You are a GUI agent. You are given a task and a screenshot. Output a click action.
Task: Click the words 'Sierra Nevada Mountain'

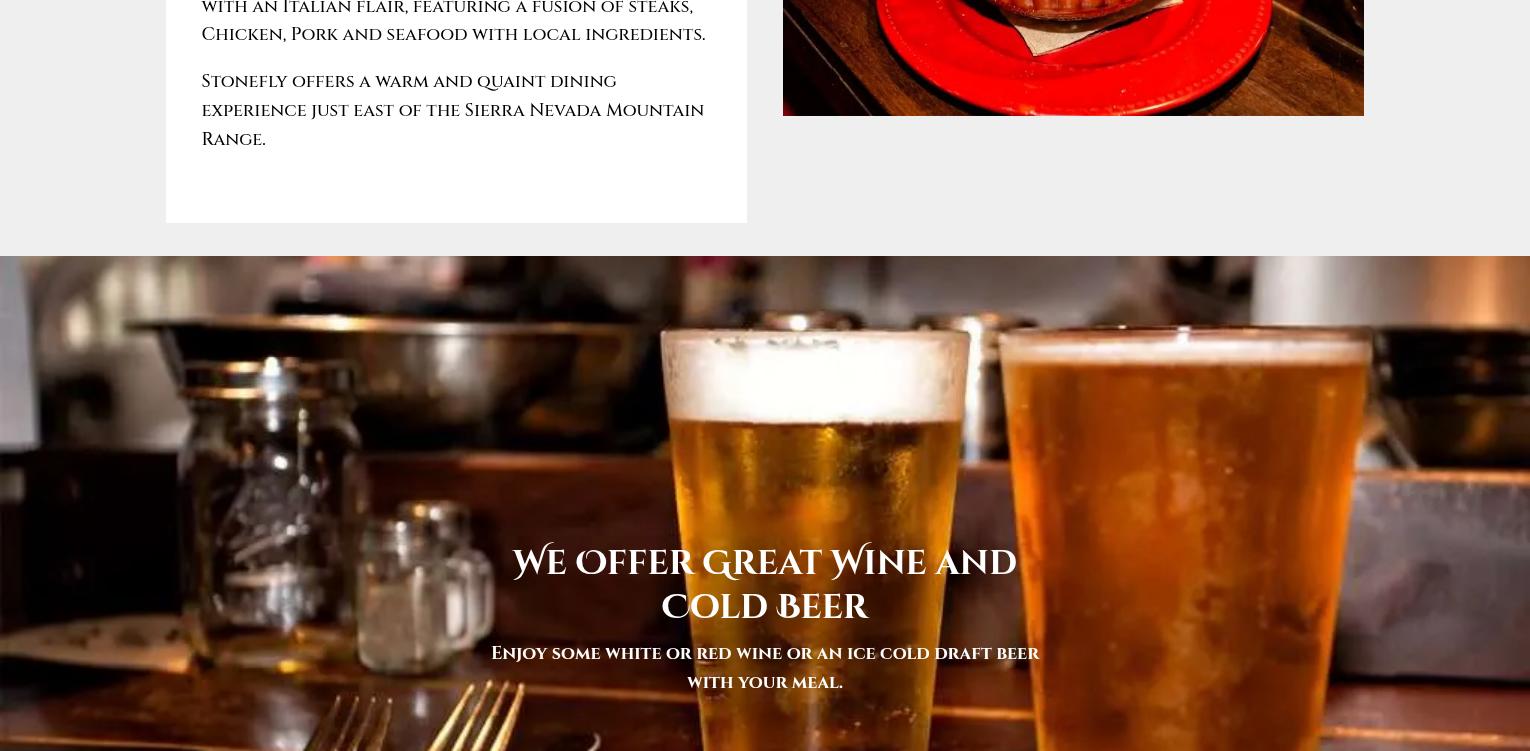click(x=584, y=110)
